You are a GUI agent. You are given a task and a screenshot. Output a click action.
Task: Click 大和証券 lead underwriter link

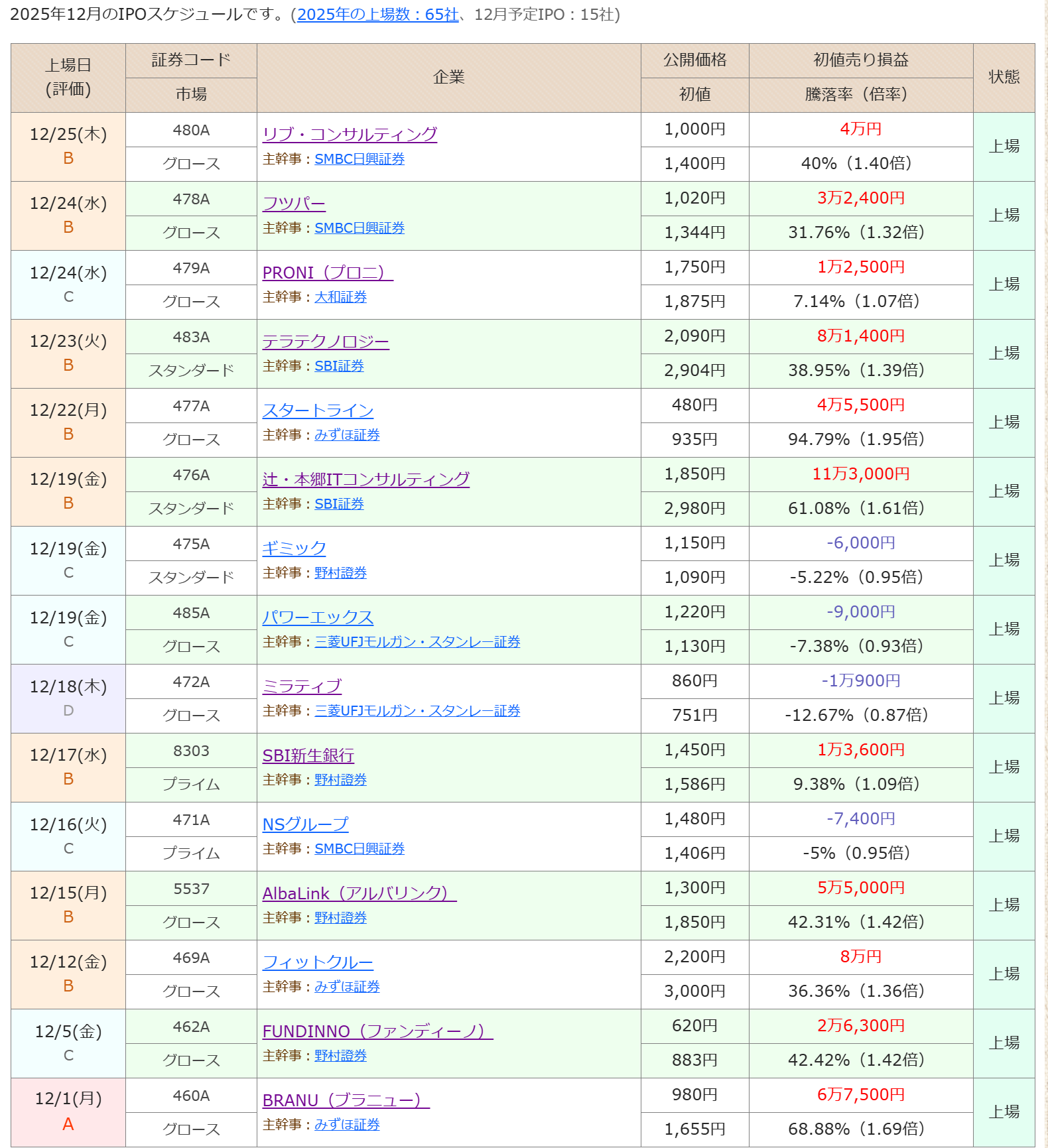click(x=340, y=297)
